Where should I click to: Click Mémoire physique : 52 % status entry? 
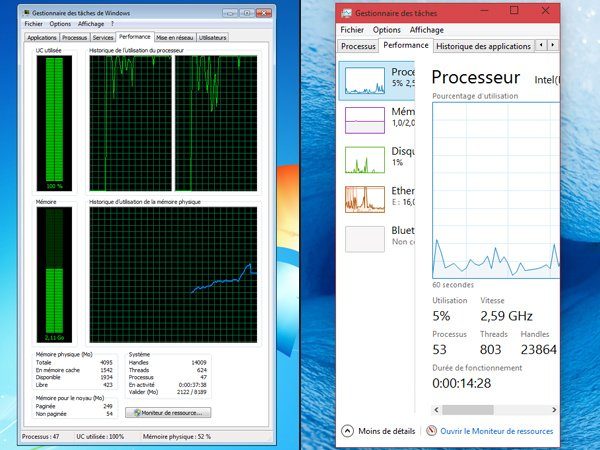[x=177, y=437]
